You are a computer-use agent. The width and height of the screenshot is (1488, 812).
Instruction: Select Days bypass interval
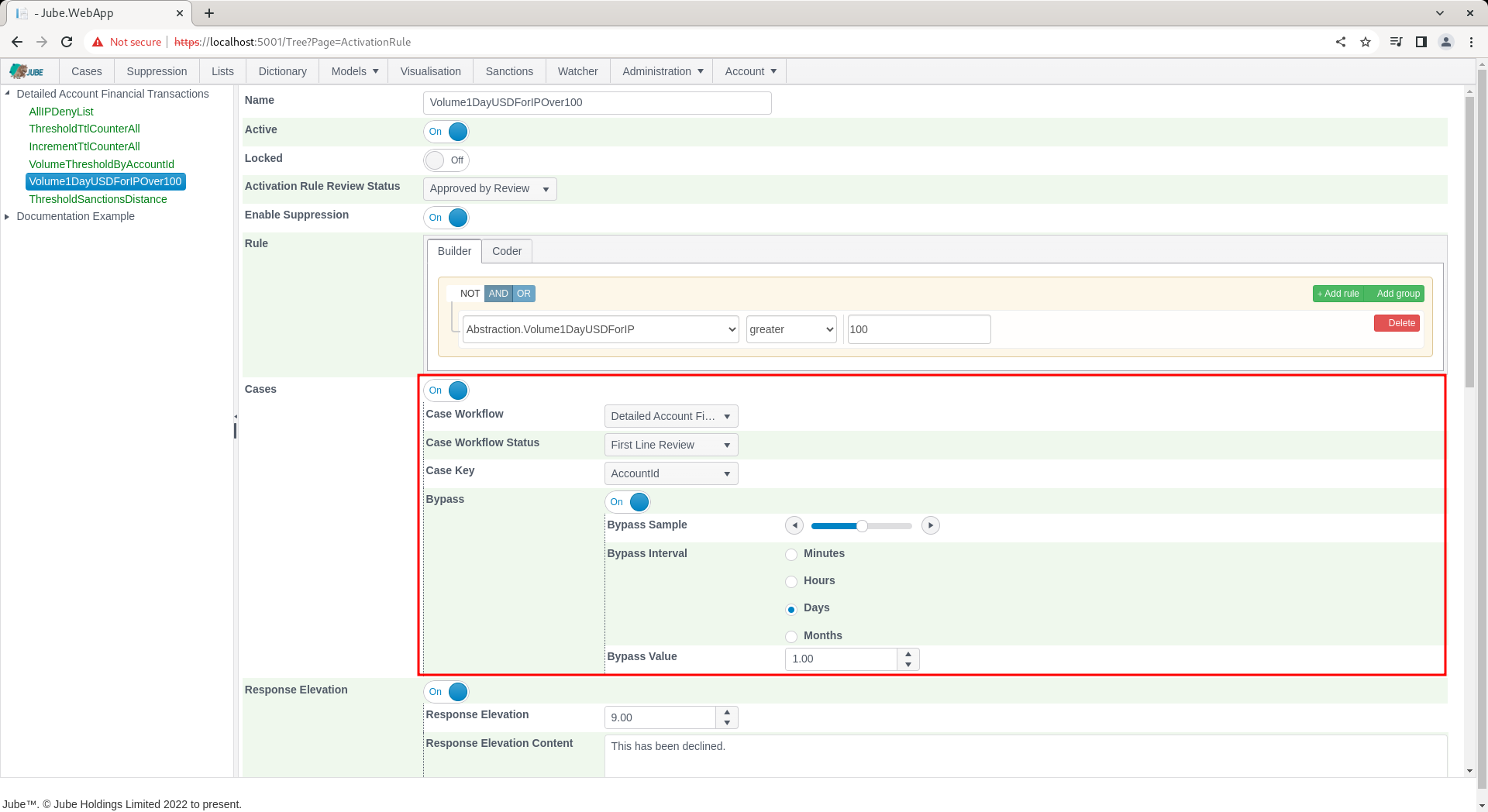(x=791, y=609)
